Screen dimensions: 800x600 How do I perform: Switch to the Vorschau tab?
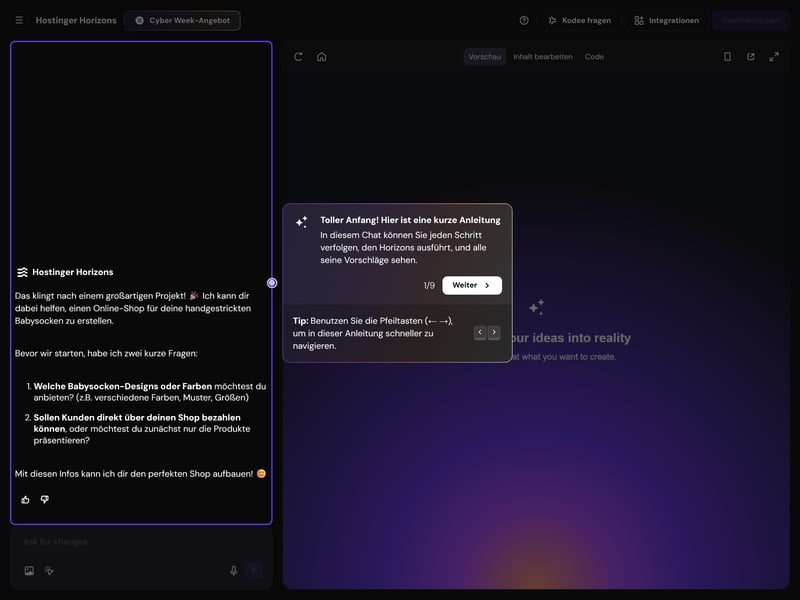pyautogui.click(x=485, y=57)
